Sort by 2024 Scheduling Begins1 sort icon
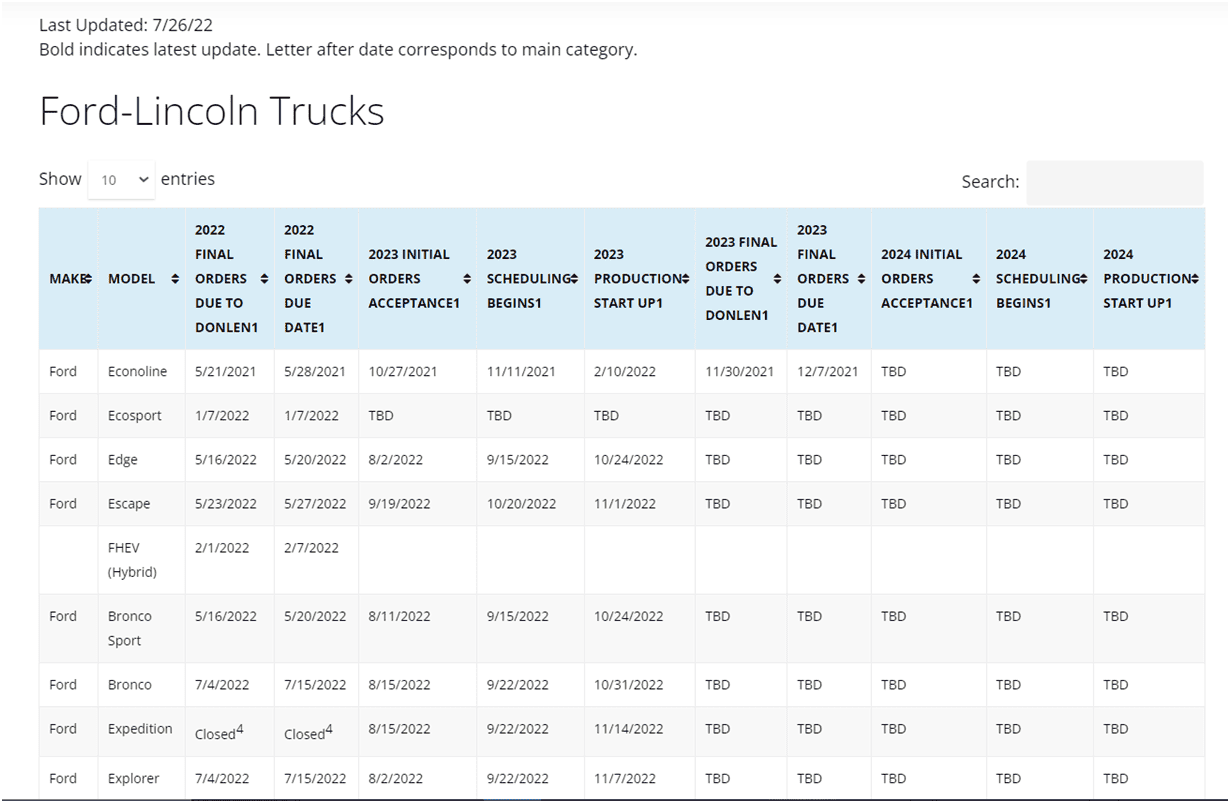This screenshot has width=1230, height=803. tap(1083, 279)
